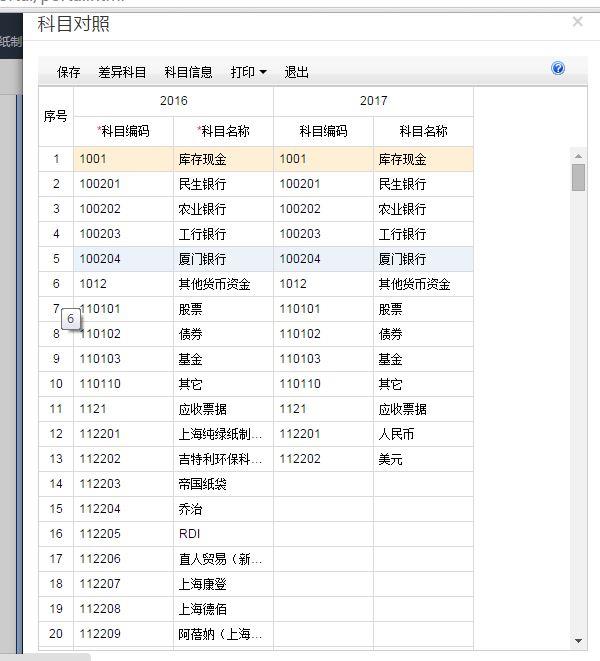Select 2017 name cell 应收票据

point(423,409)
